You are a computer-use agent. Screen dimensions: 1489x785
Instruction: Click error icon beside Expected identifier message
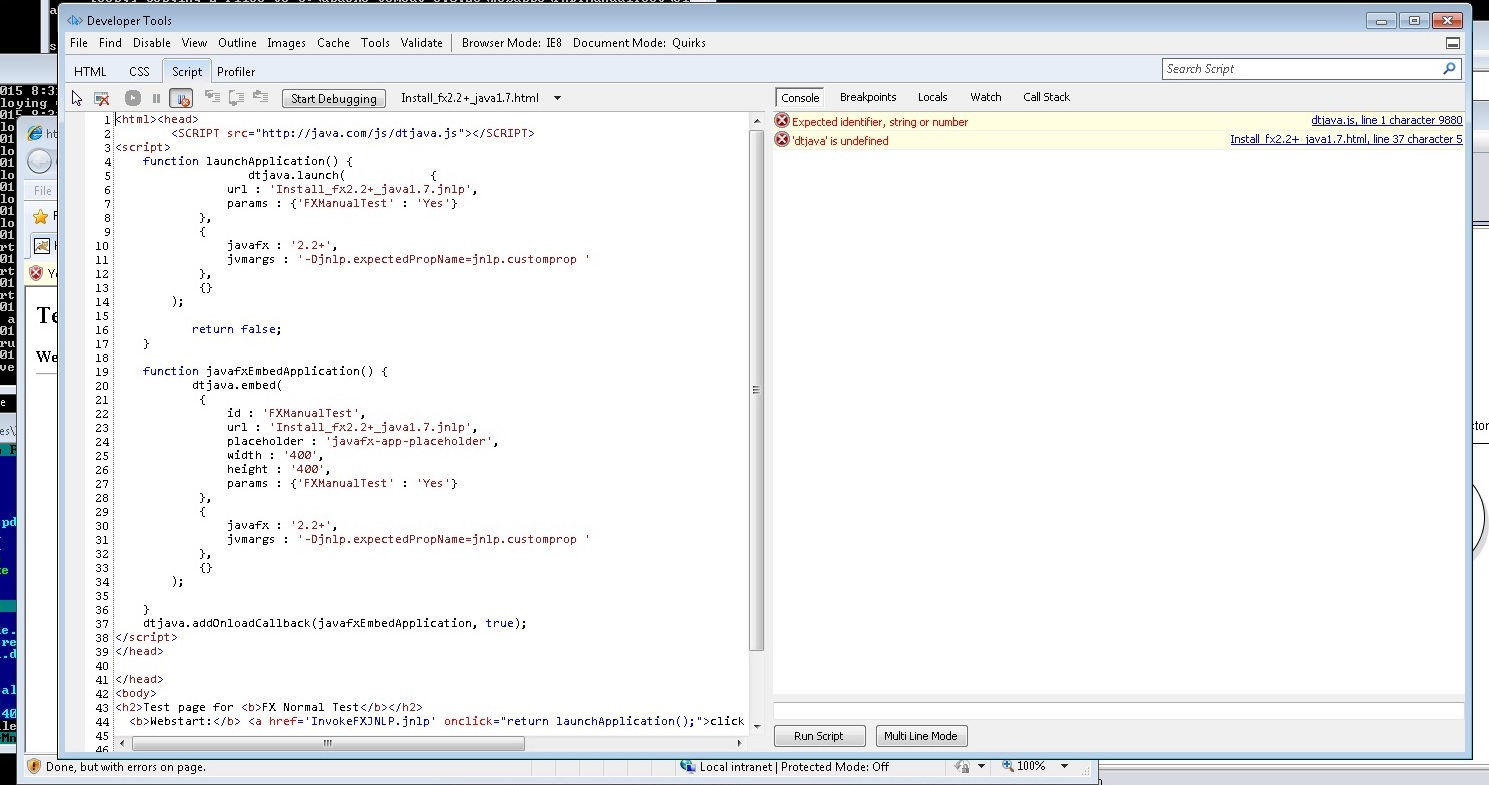click(x=782, y=121)
